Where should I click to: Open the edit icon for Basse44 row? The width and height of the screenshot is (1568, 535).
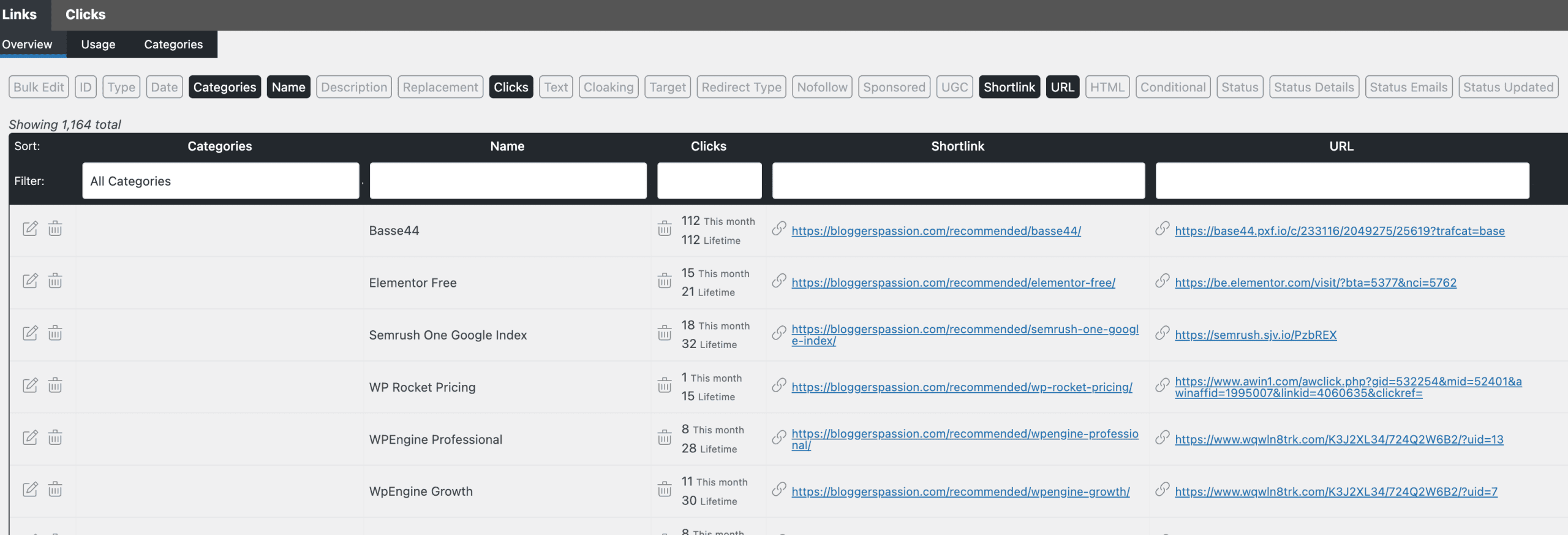click(30, 229)
